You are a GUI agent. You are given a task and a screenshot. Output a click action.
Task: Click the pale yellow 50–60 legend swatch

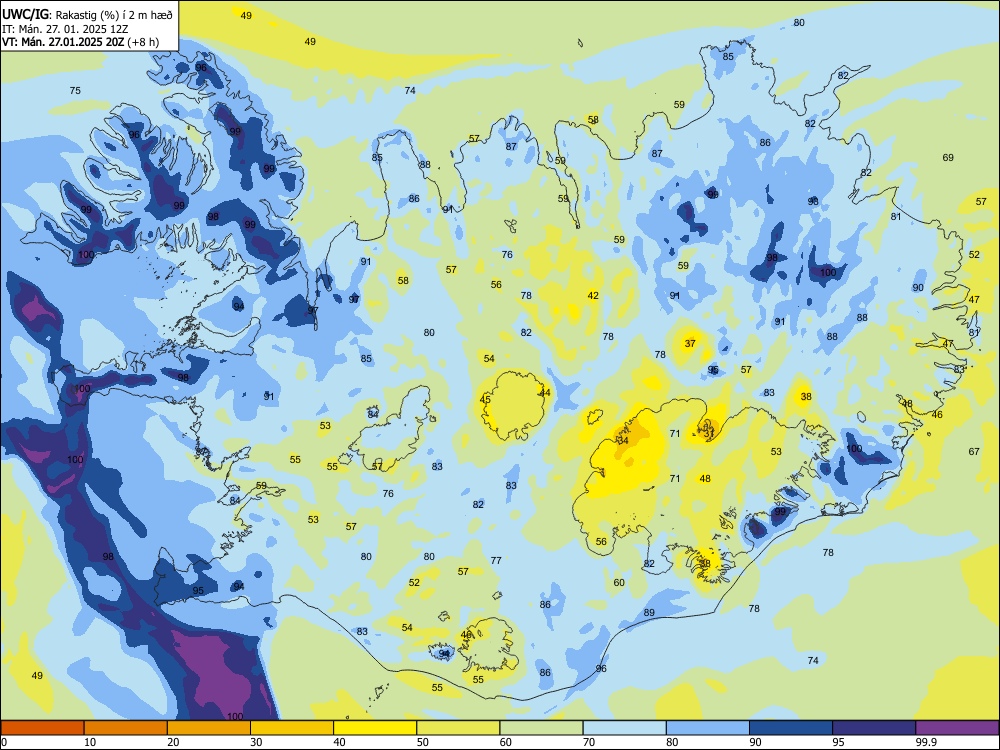[x=458, y=728]
